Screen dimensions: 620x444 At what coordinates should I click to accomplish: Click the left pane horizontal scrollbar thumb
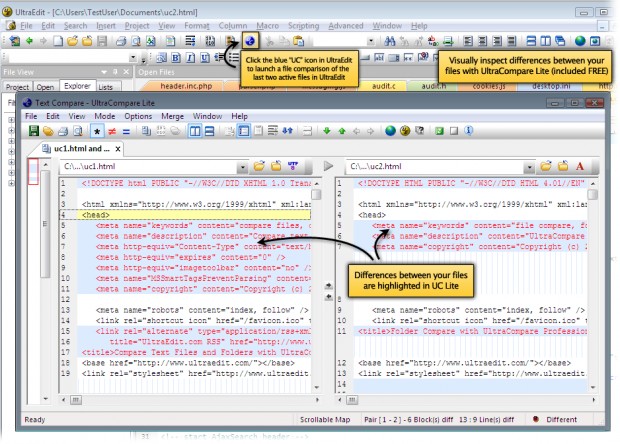(x=76, y=400)
